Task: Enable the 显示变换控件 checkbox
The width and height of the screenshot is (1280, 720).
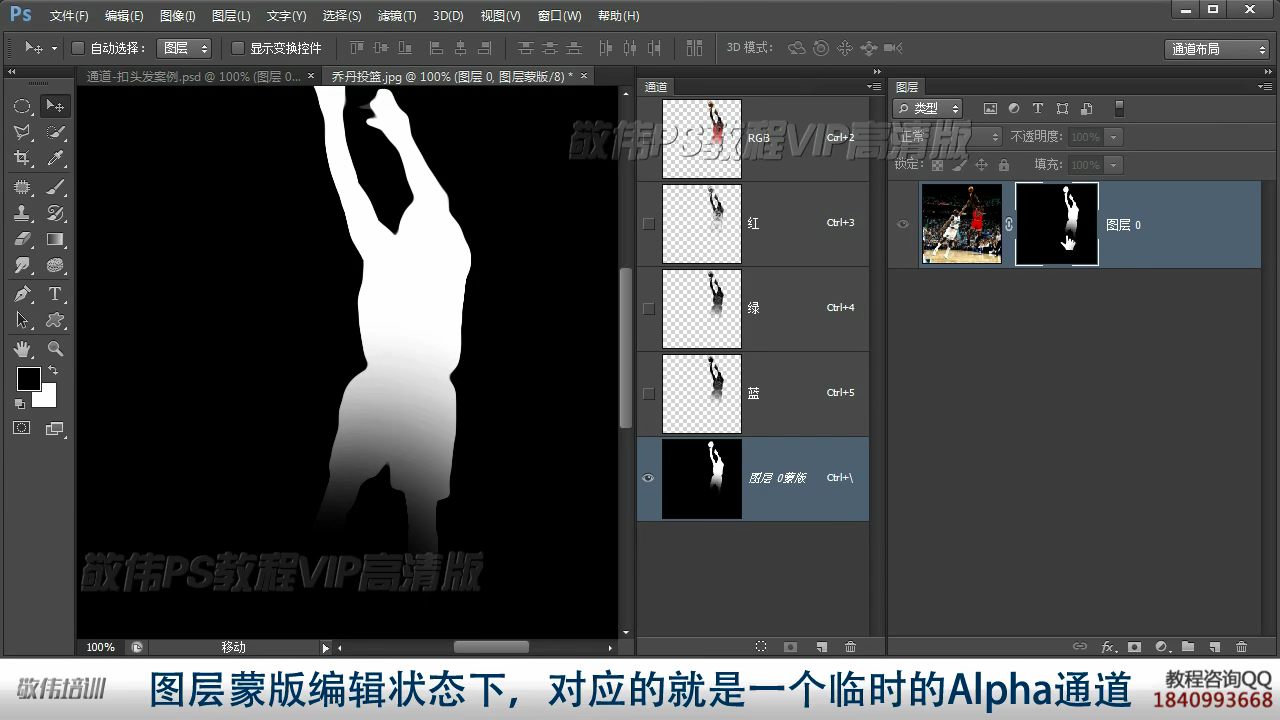Action: (238, 48)
